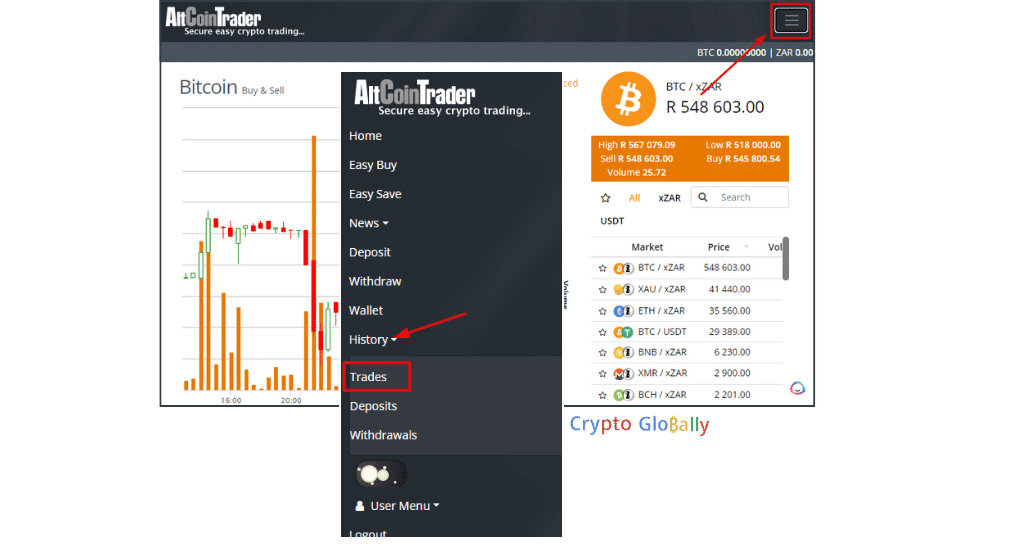Screen dimensions: 1024x553
Task: Click the ZAR 0.00 balance in header
Action: click(794, 53)
